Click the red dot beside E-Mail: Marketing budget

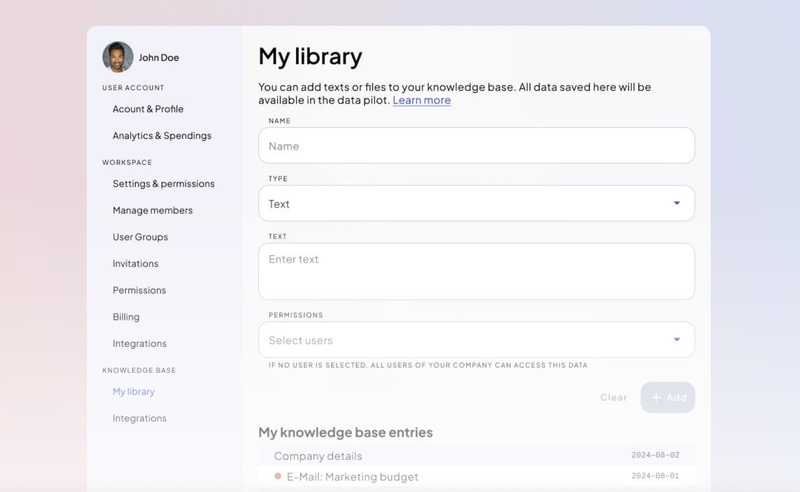(278, 477)
